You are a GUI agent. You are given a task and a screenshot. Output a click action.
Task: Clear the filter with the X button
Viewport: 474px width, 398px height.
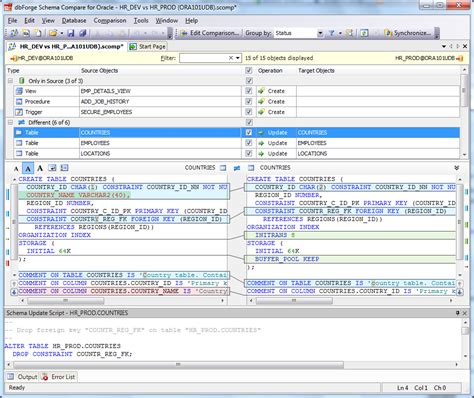pos(231,58)
